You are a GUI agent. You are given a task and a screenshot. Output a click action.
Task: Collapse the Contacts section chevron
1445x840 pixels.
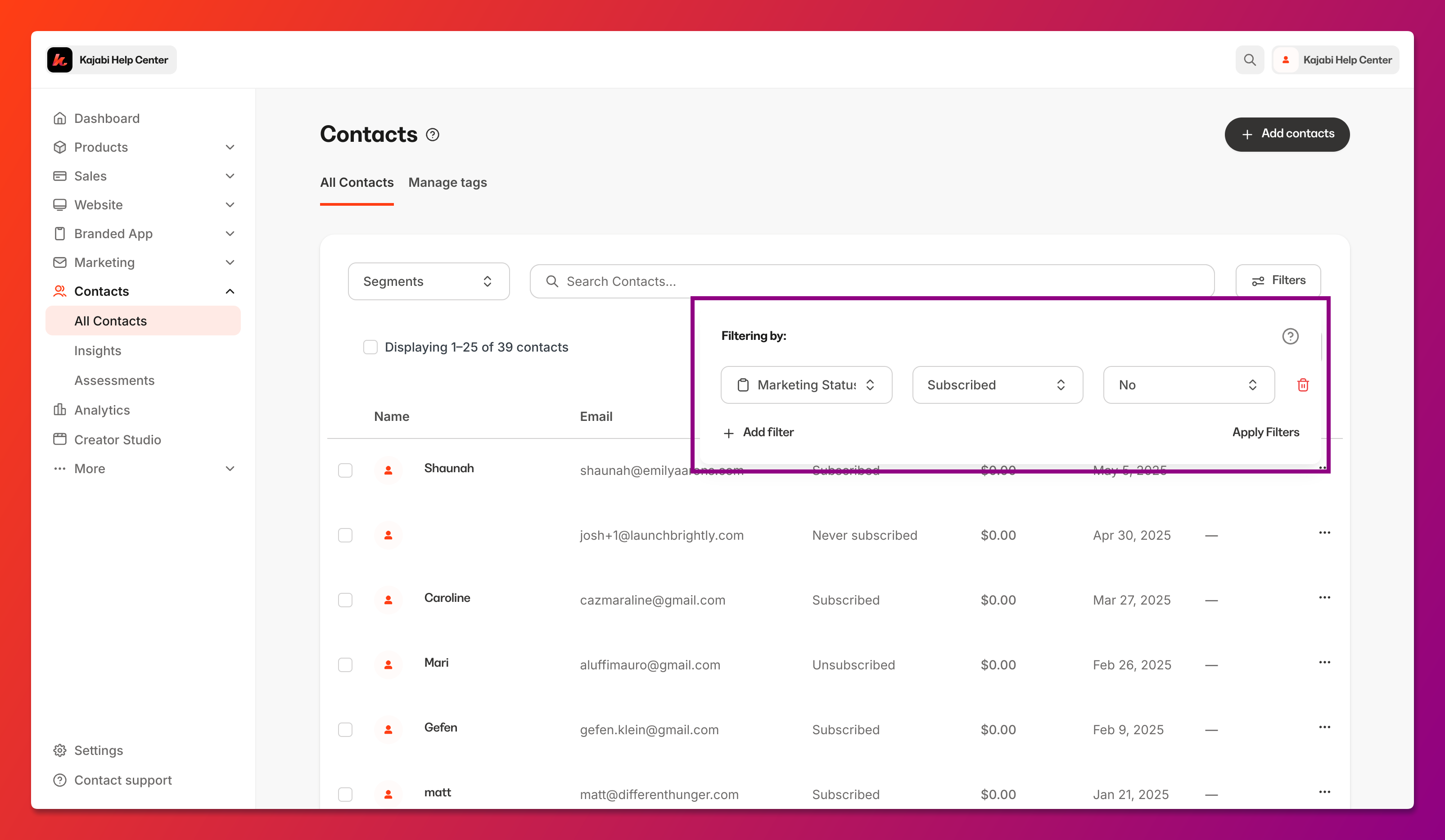click(230, 291)
